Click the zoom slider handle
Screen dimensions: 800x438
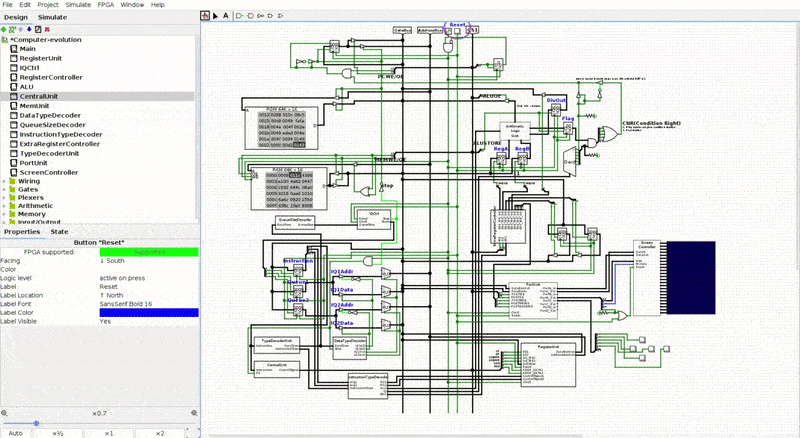tap(36, 423)
